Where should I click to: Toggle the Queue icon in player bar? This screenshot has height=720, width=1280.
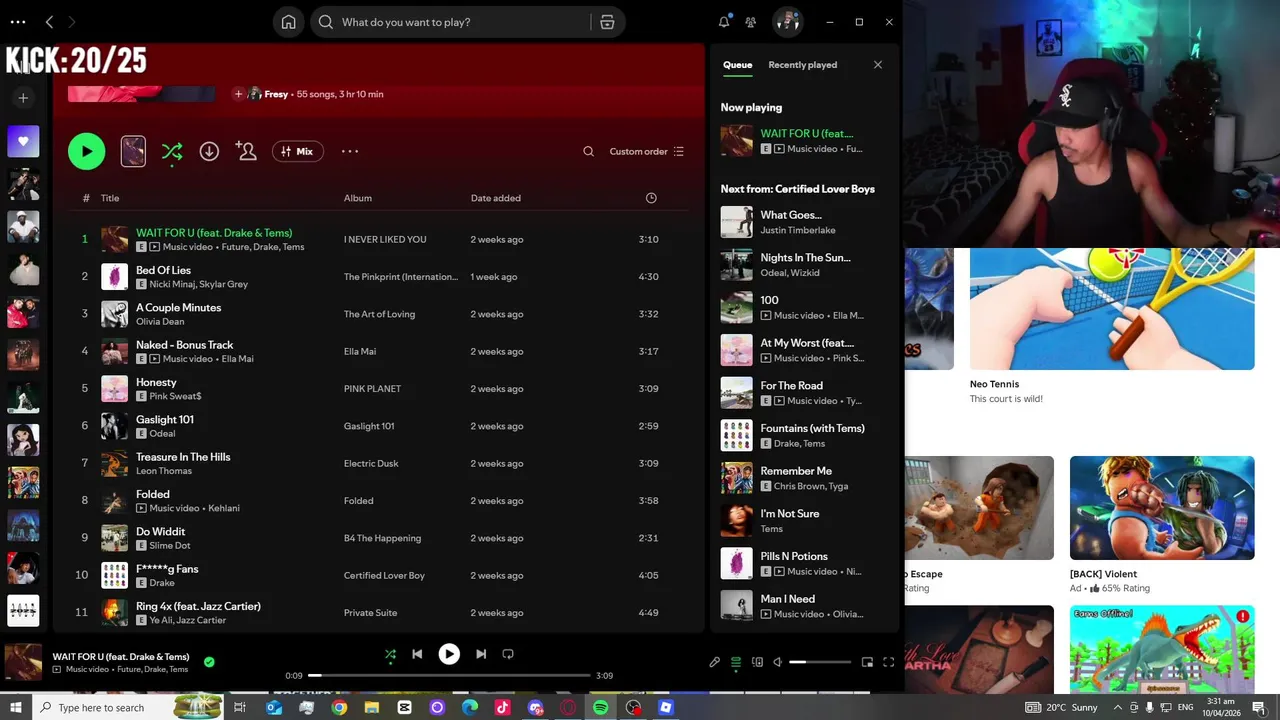click(x=736, y=662)
